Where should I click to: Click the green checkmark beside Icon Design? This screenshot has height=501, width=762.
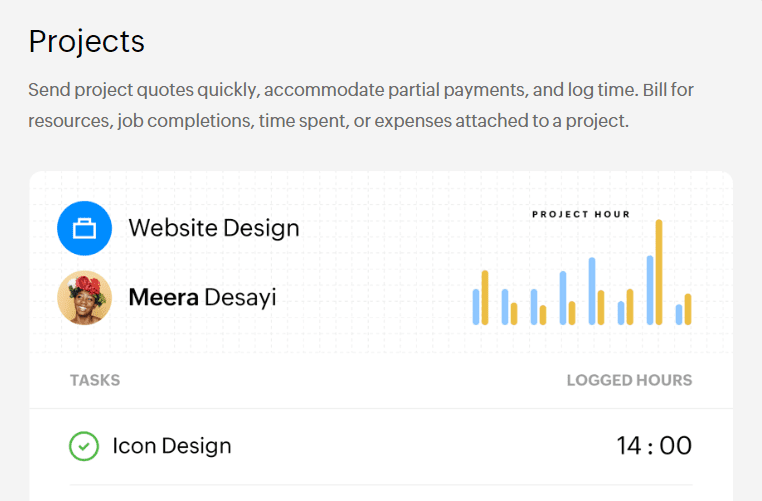pyautogui.click(x=84, y=446)
